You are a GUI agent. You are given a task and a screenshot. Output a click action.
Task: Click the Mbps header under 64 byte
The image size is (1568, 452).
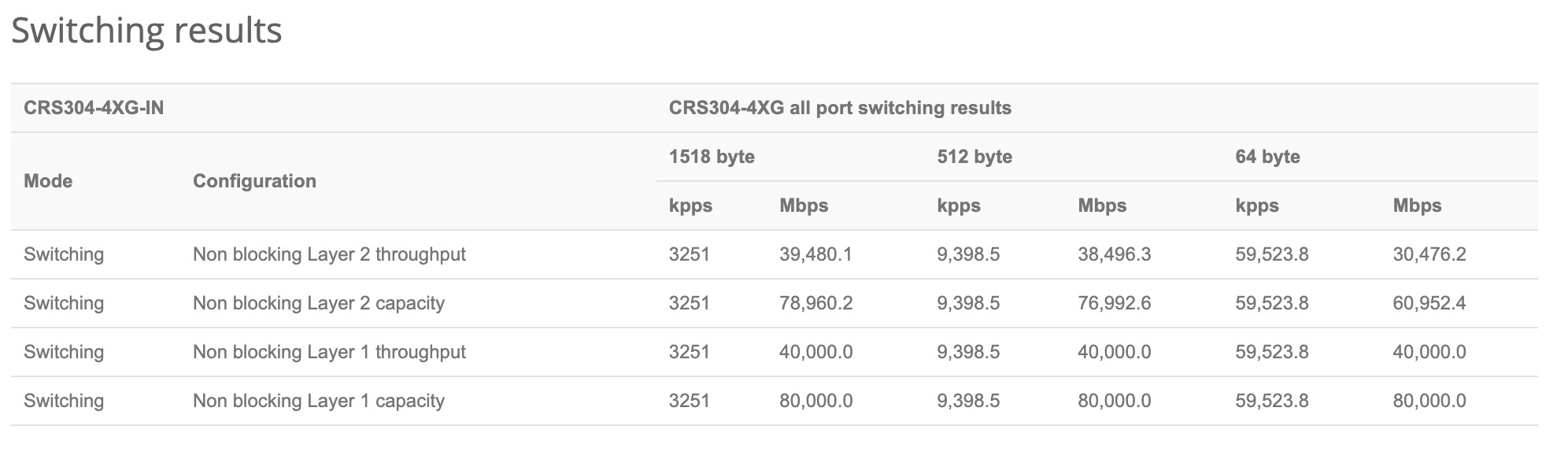point(1417,206)
